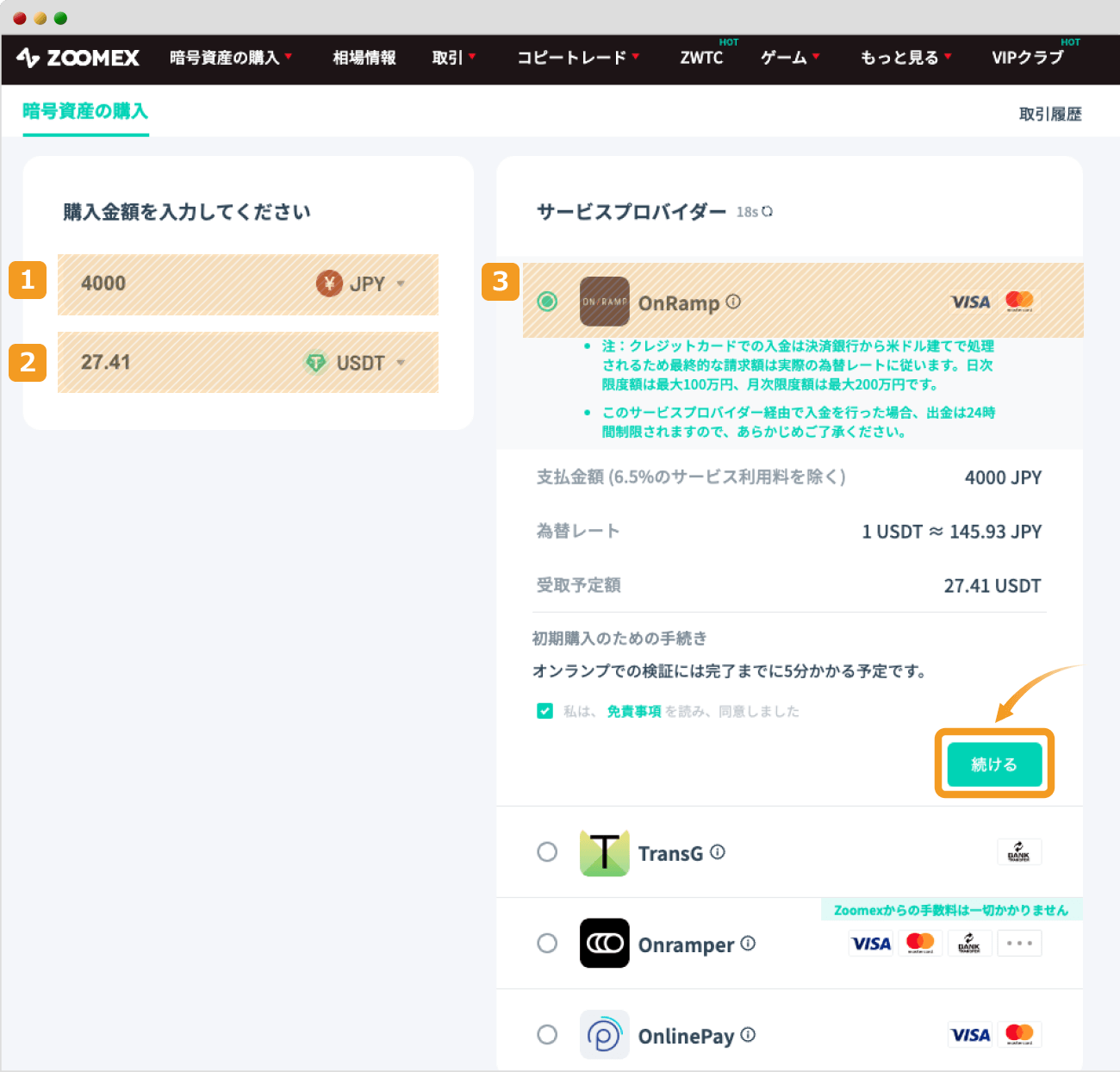Image resolution: width=1120 pixels, height=1072 pixels.
Task: Click the Mastercard icon in Onramper row
Action: click(920, 944)
